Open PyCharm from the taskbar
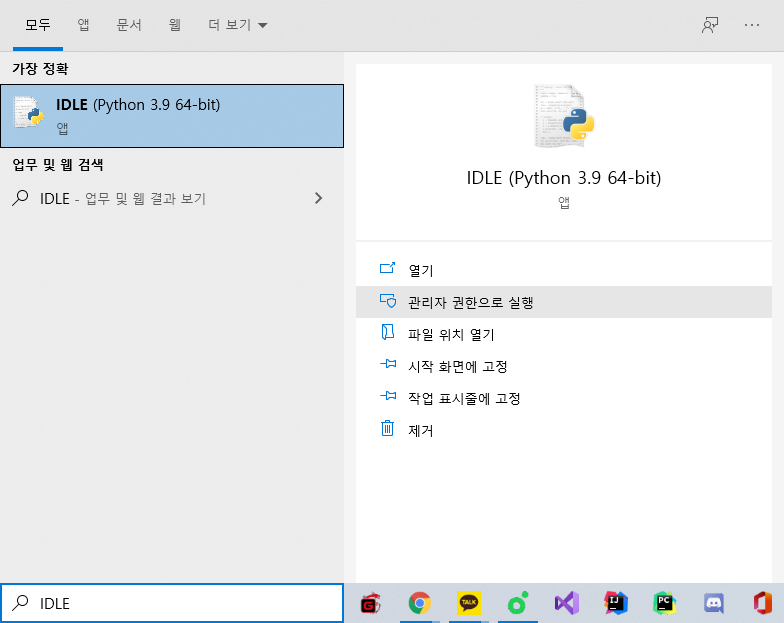784x623 pixels. pyautogui.click(x=664, y=603)
